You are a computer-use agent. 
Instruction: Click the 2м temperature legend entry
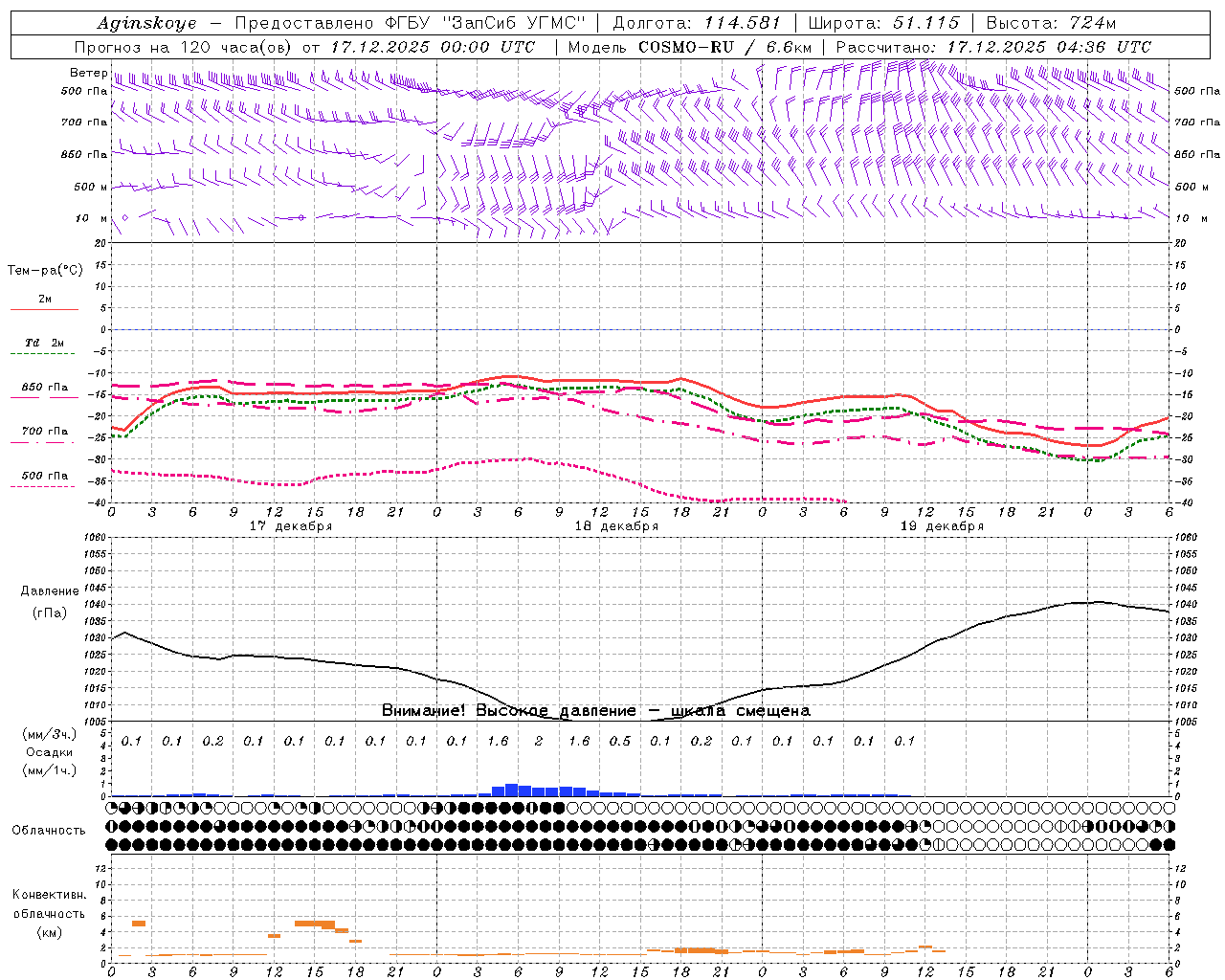coord(45,300)
